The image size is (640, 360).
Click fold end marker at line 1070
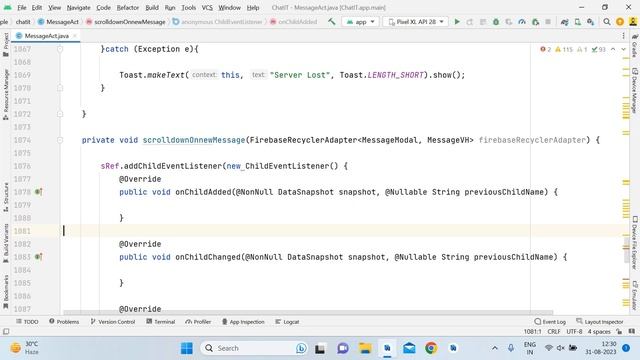coord(60,88)
